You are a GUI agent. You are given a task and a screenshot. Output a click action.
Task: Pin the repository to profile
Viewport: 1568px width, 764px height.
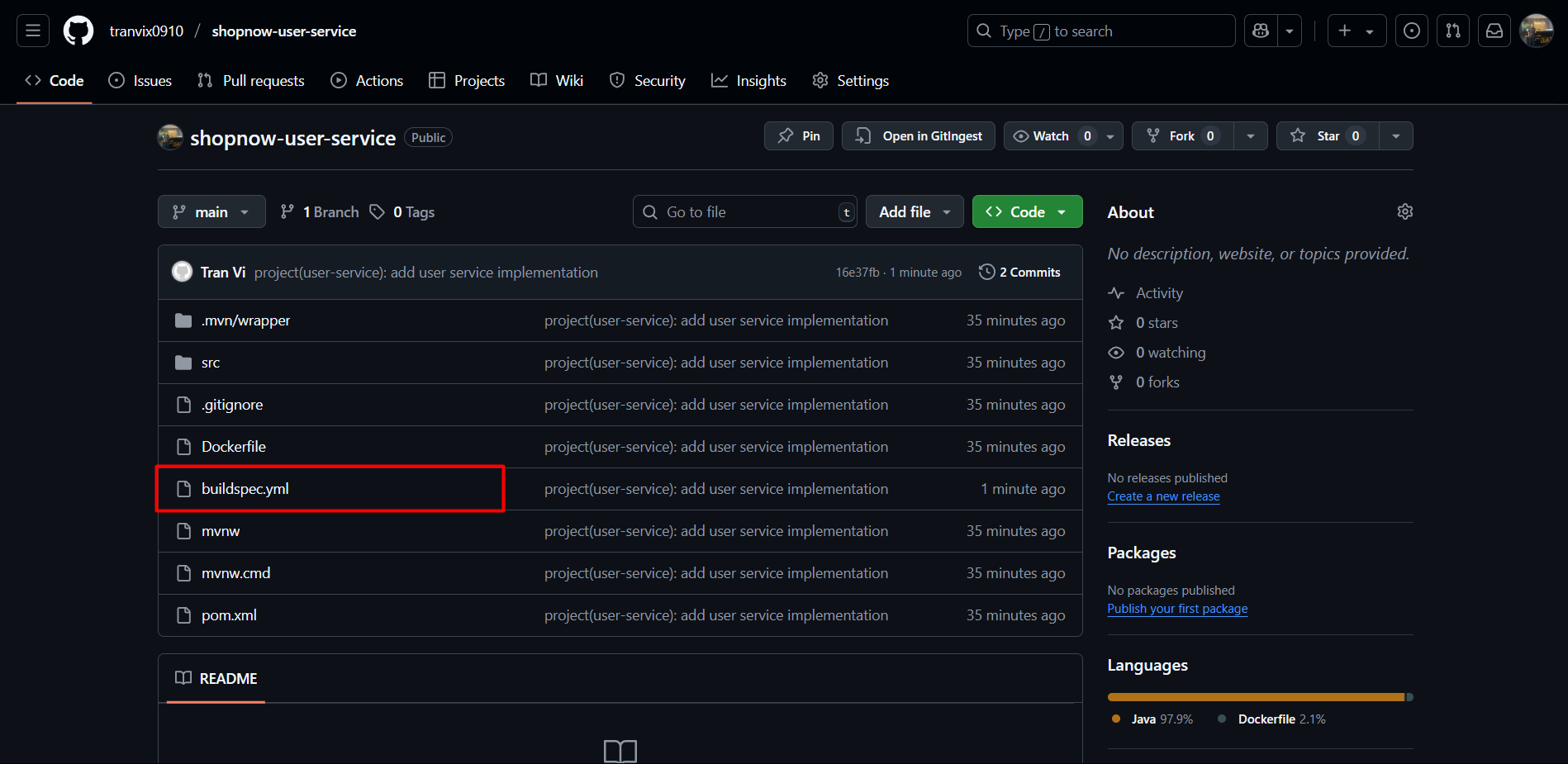[x=798, y=136]
